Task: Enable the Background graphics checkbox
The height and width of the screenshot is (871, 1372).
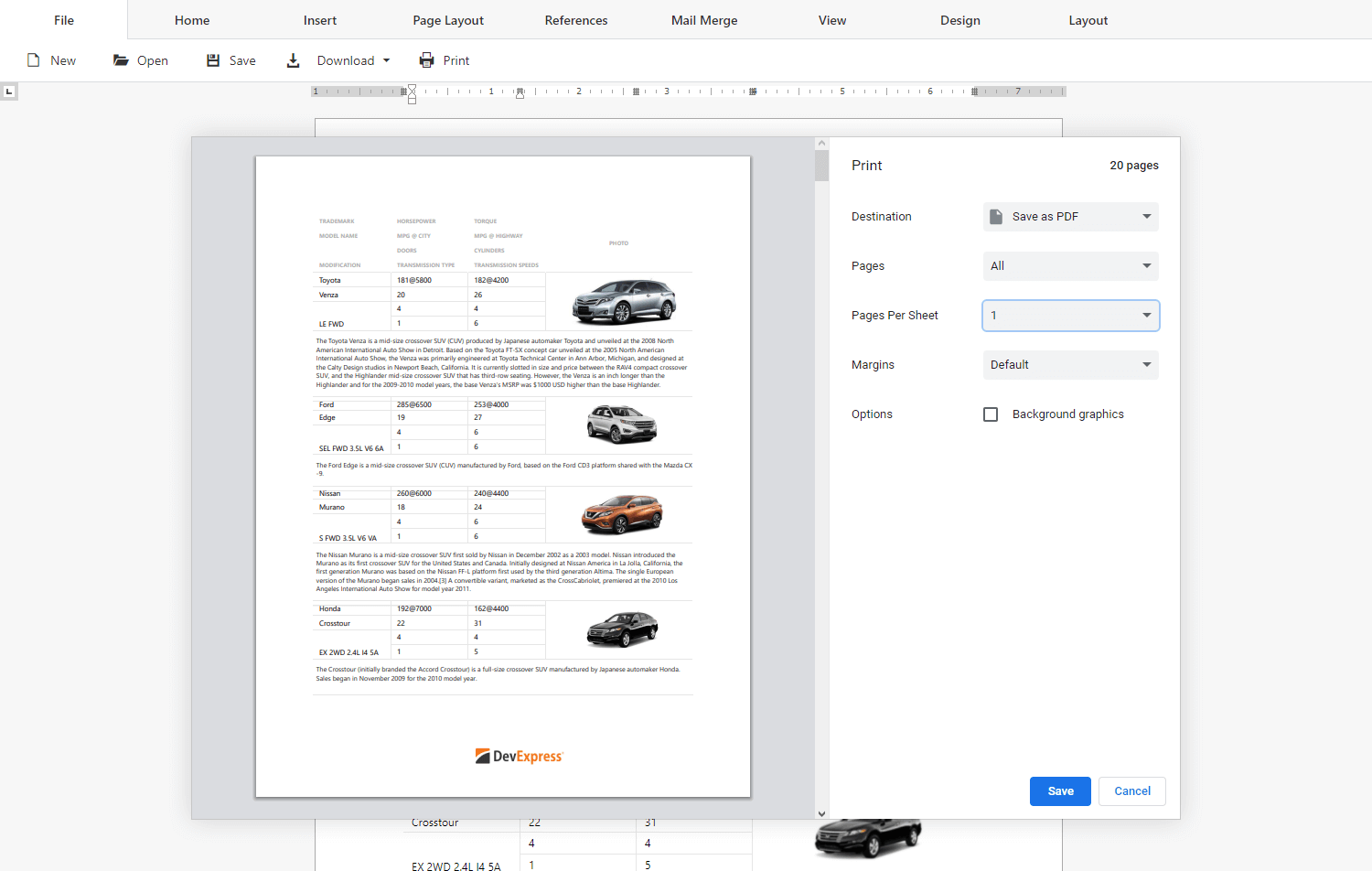Action: 991,414
